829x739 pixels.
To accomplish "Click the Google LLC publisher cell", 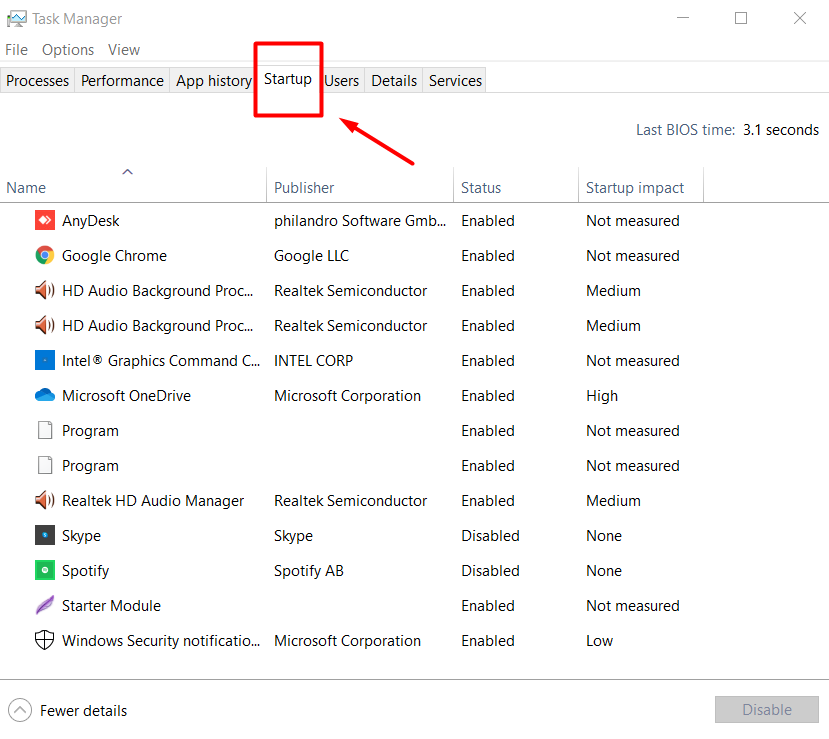I will (x=311, y=255).
